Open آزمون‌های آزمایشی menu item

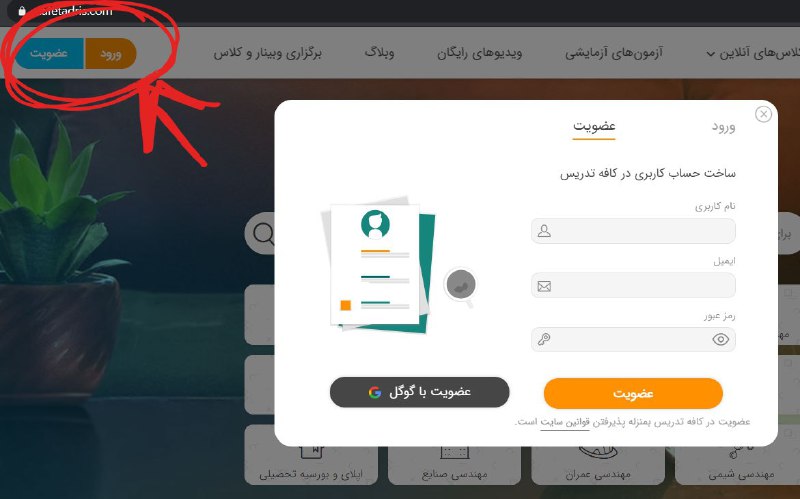(614, 53)
